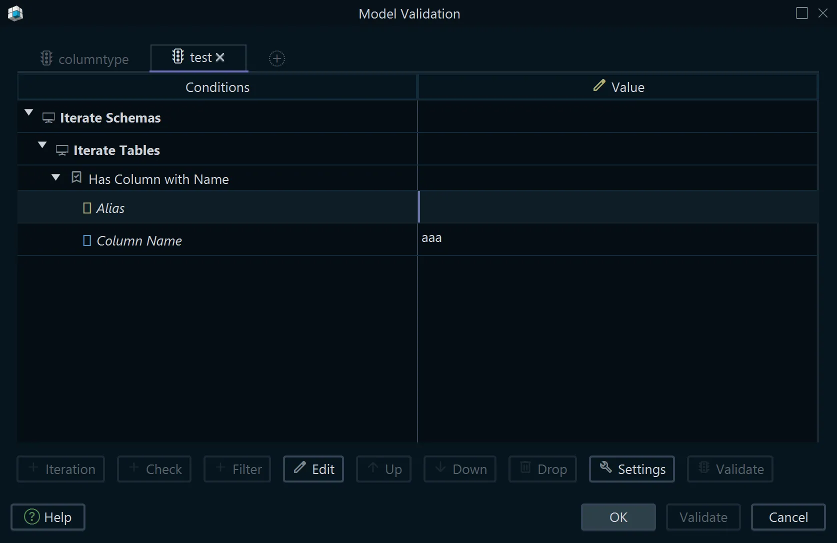837x543 pixels.
Task: Click the Alias value input field
Action: [618, 207]
